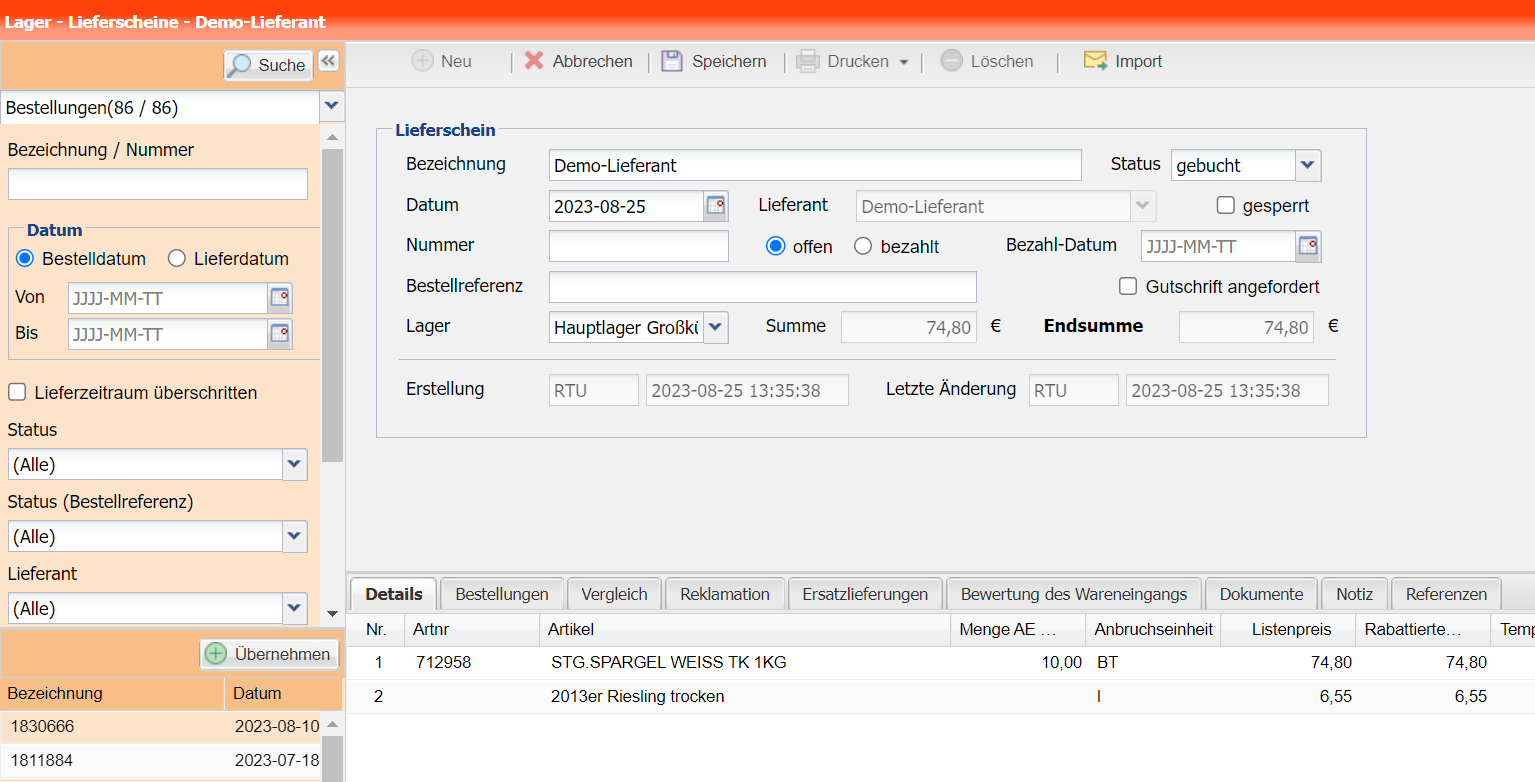Click into the Bestellreferenz input field

(x=762, y=287)
